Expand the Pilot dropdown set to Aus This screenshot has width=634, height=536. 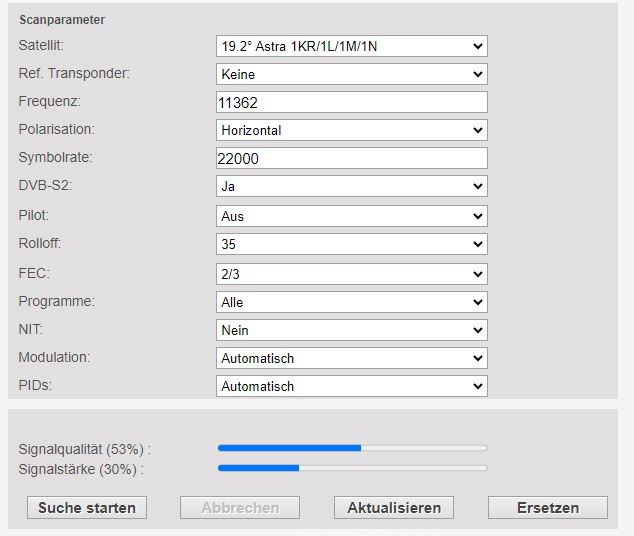click(x=351, y=216)
